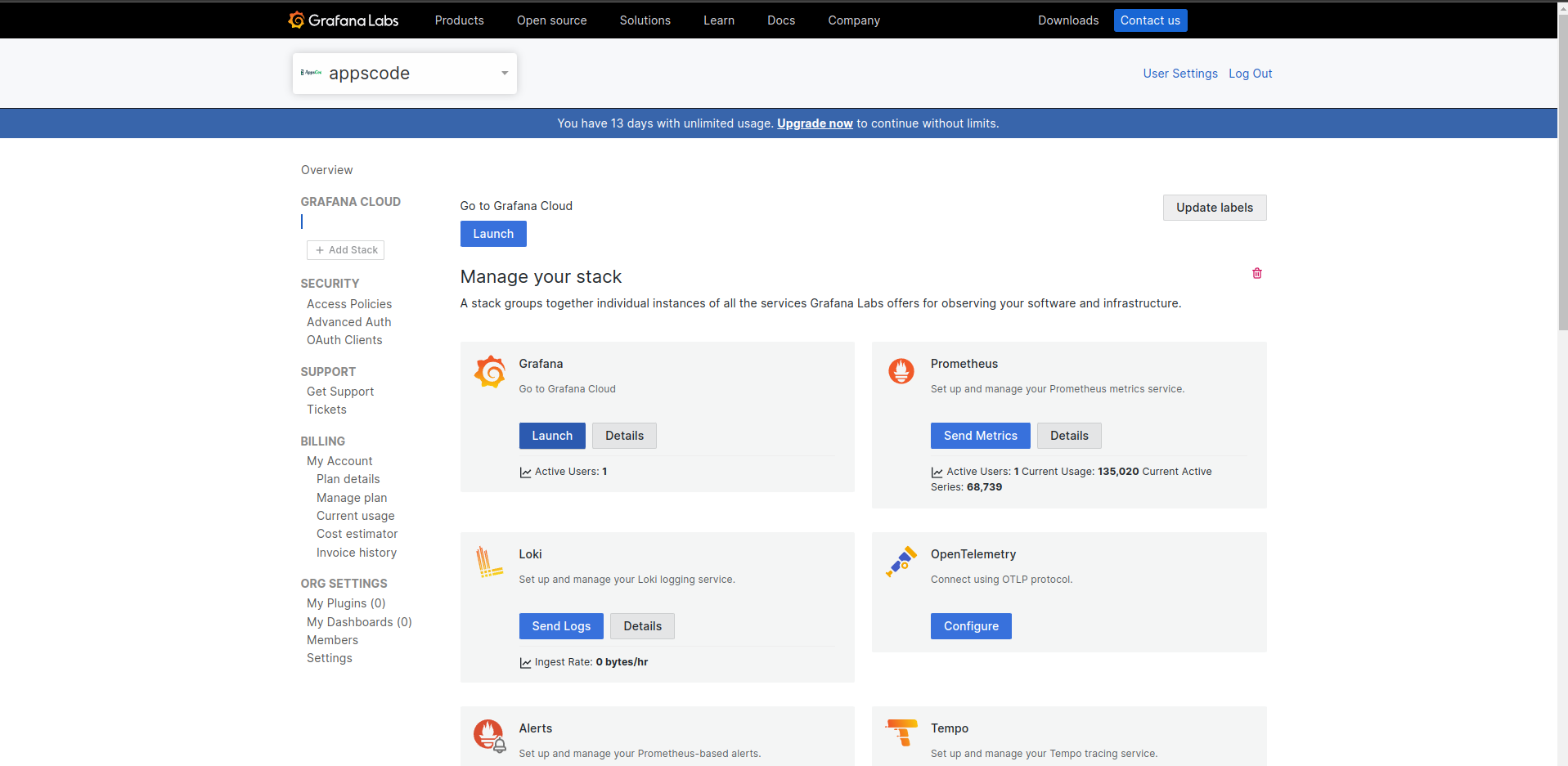Open Access Policies in sidebar
The image size is (1568, 766).
(x=349, y=304)
